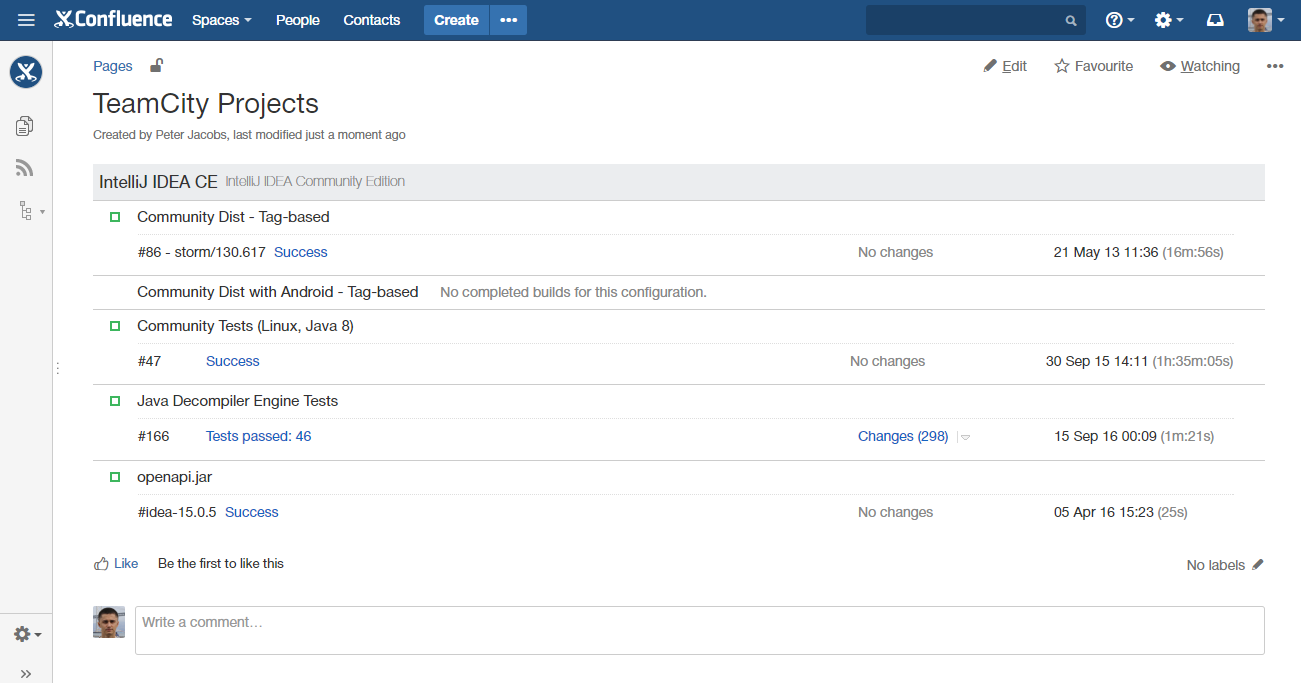Like this page

[x=116, y=564]
